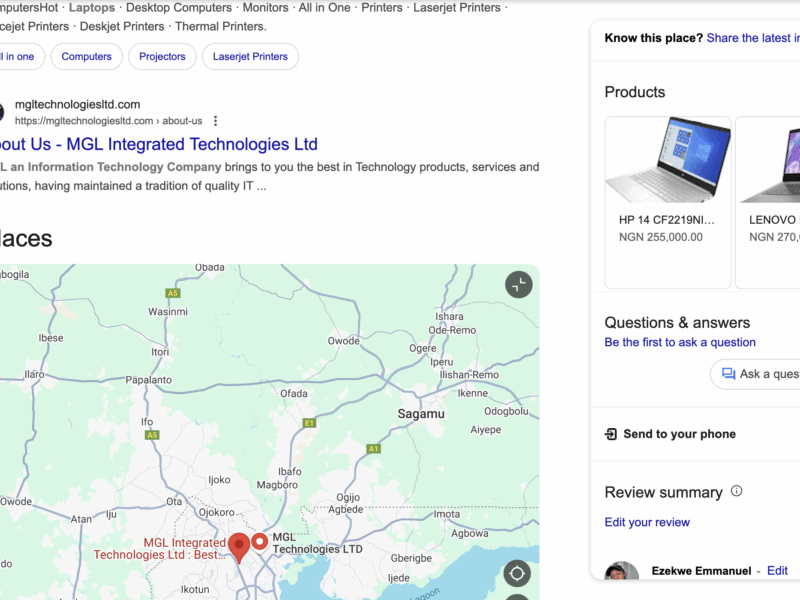
Task: Click the Send to your phone icon
Action: (x=611, y=434)
